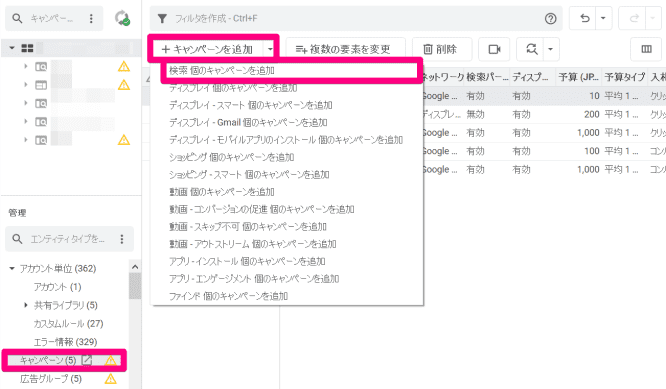Open the campaign search options menu (three dots)
Image resolution: width=666 pixels, height=389 pixels.
tap(91, 18)
